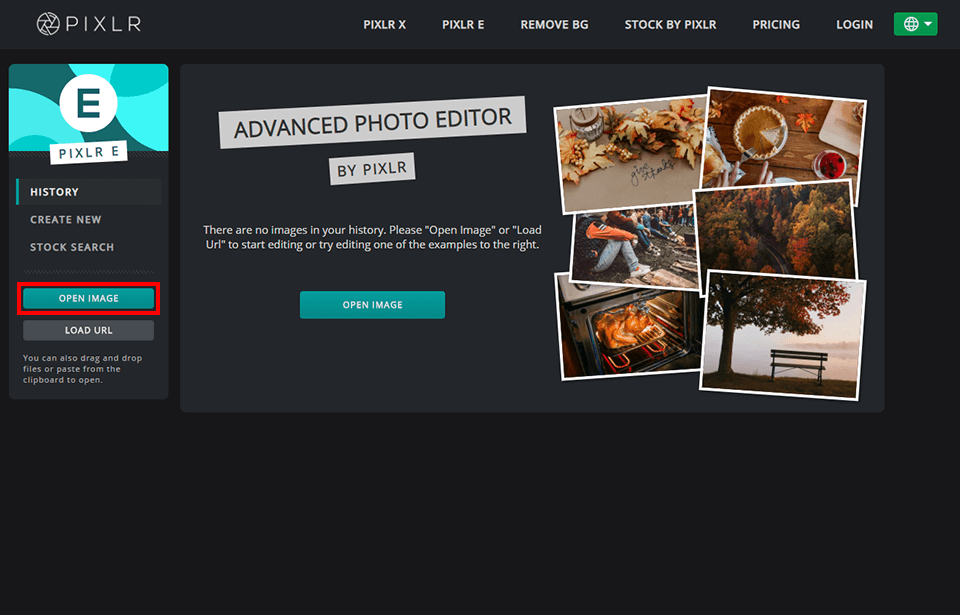
Task: Click the Pixlr E circular badge
Action: coord(88,102)
